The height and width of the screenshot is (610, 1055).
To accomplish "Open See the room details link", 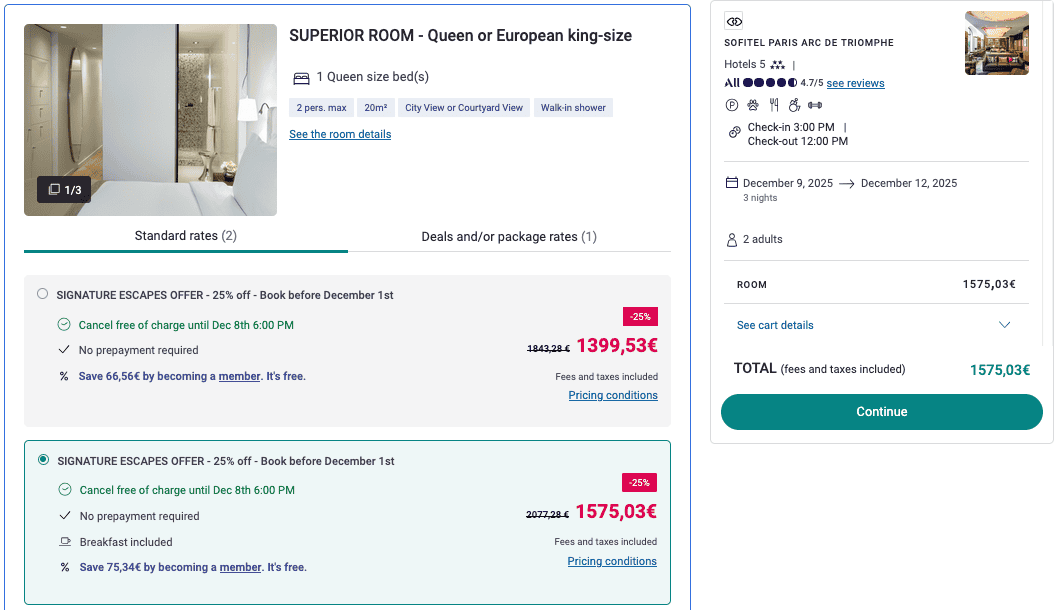I will click(340, 134).
